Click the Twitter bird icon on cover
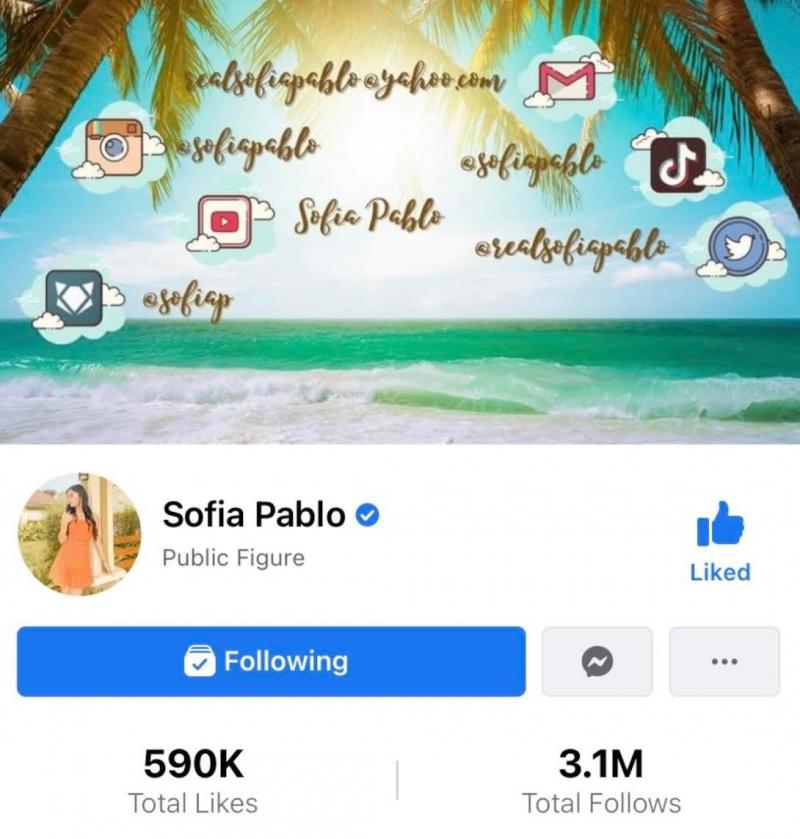Viewport: 800px width, 839px height. point(739,246)
